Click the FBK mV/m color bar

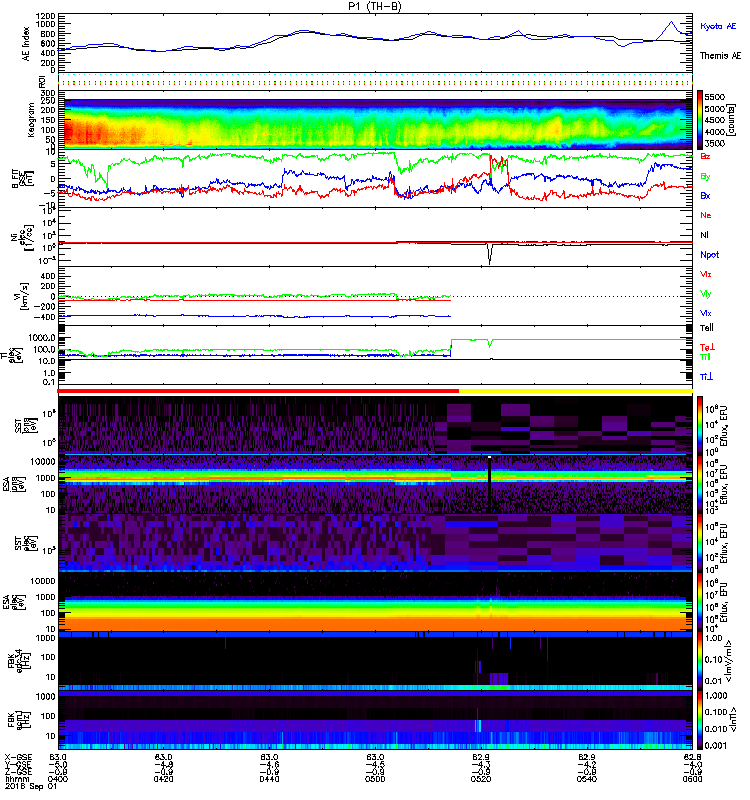(x=700, y=660)
